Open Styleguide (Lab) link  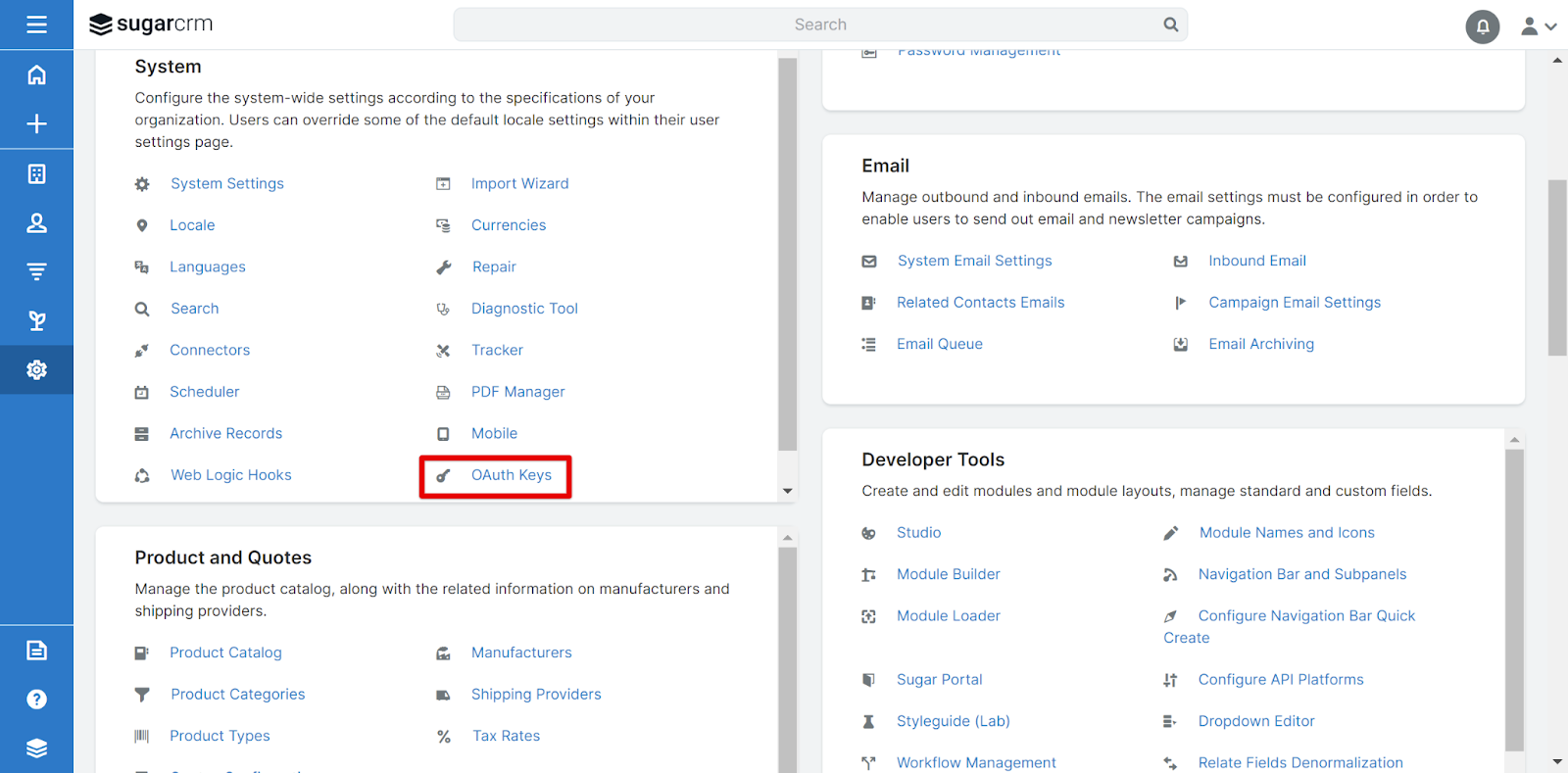[954, 721]
